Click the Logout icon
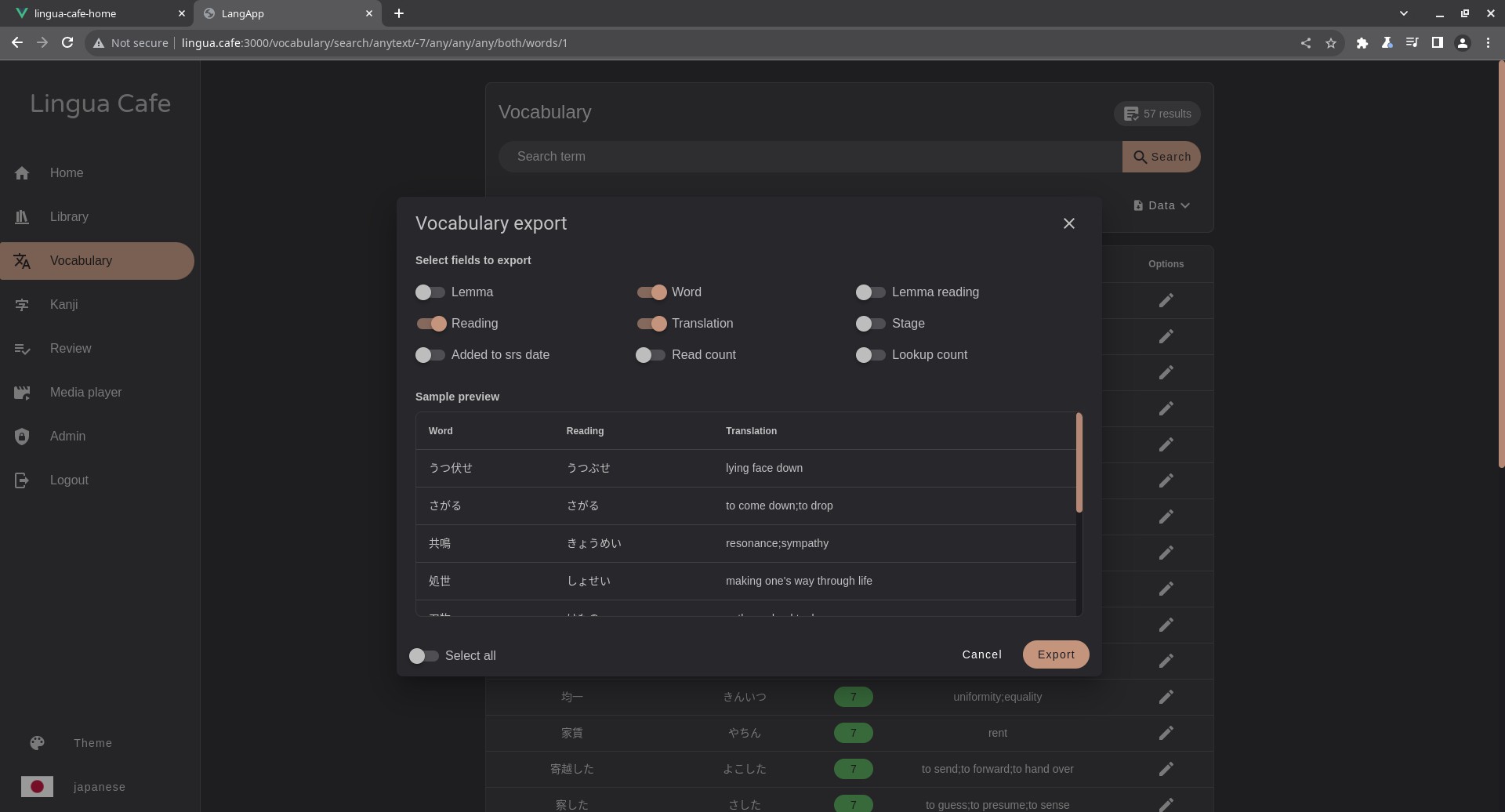 tap(22, 480)
